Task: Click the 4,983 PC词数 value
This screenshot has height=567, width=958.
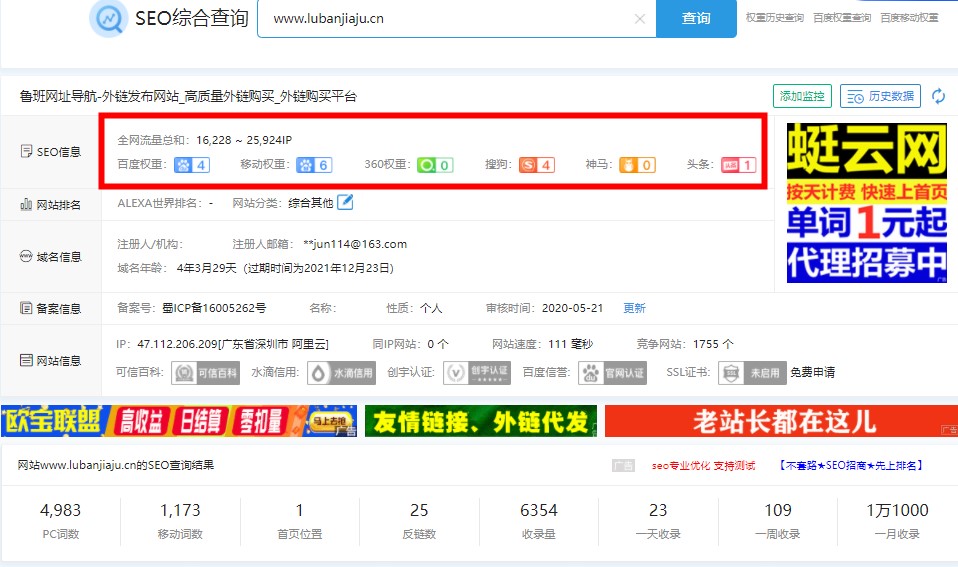Action: 60,510
